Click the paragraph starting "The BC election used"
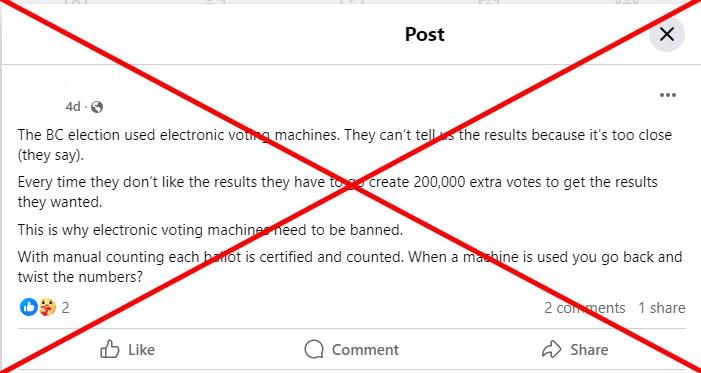 coord(345,144)
